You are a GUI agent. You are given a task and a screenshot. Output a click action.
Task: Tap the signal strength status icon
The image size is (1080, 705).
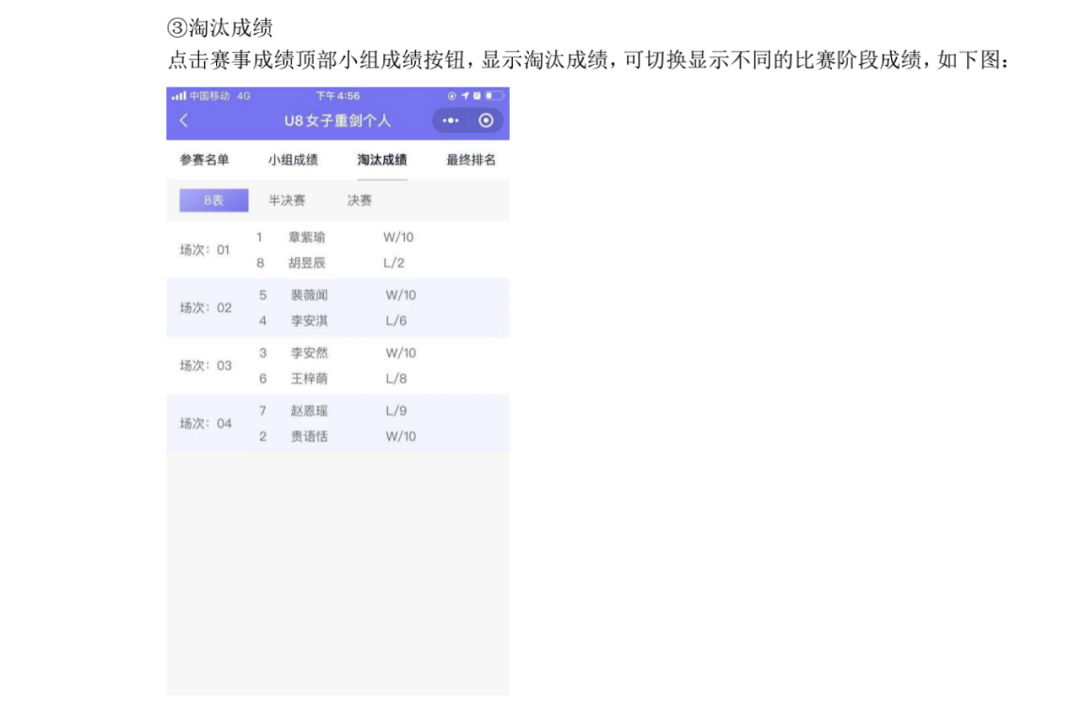179,96
